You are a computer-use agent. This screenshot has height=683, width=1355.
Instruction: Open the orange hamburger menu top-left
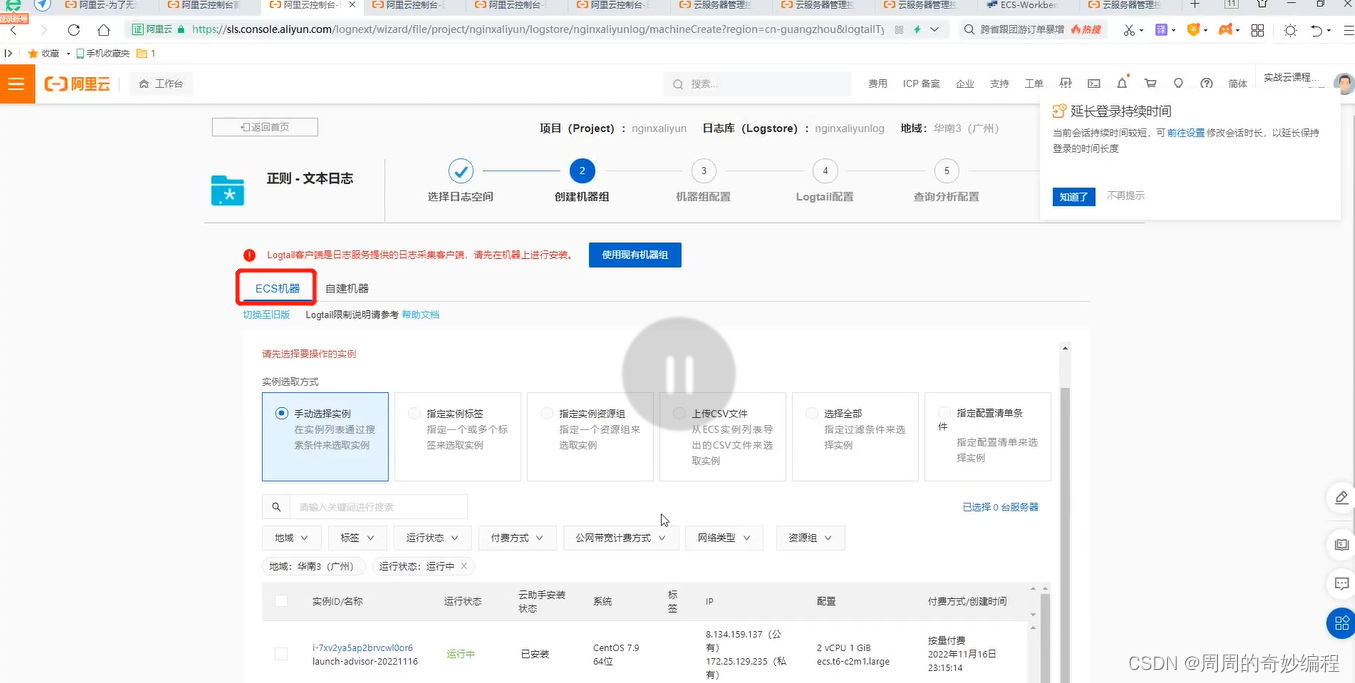[x=16, y=84]
